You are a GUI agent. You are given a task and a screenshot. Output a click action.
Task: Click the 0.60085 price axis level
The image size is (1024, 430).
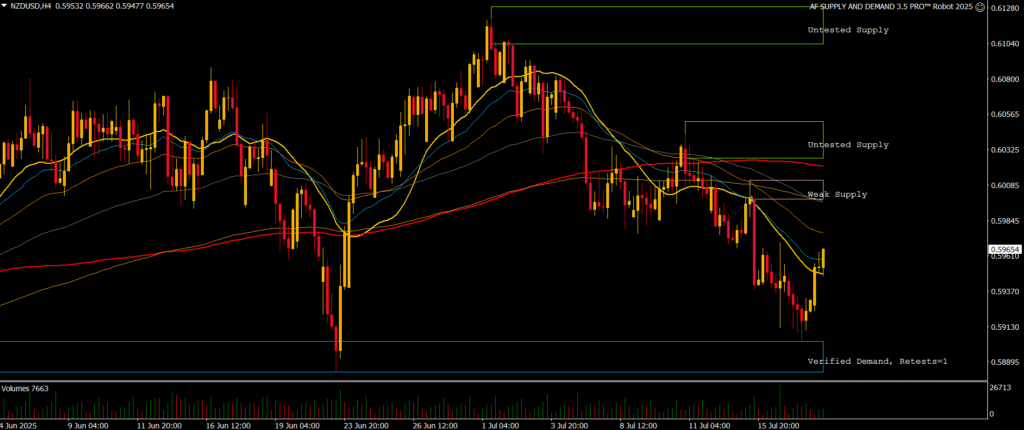(x=1005, y=185)
